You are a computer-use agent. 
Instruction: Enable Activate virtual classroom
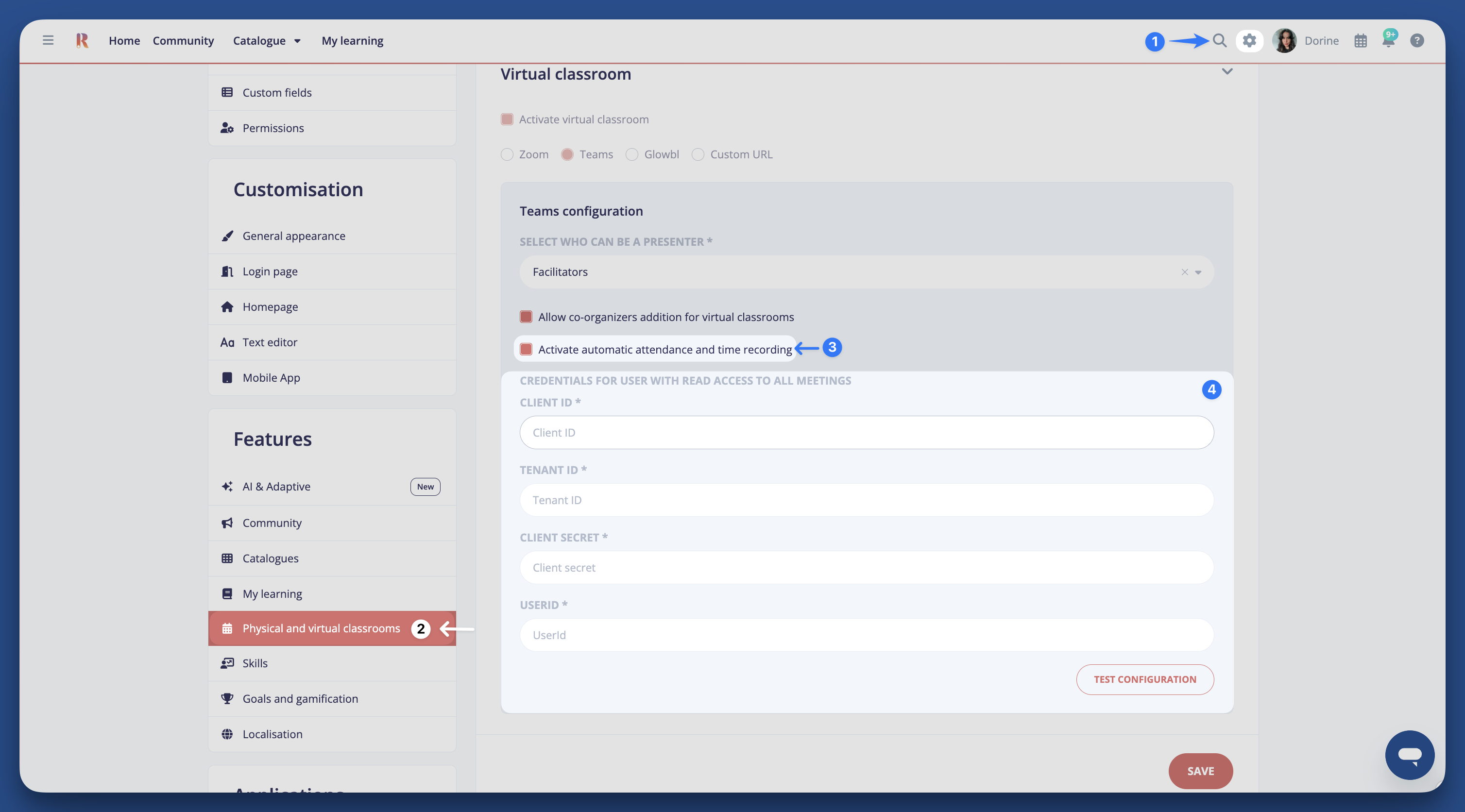click(x=508, y=119)
